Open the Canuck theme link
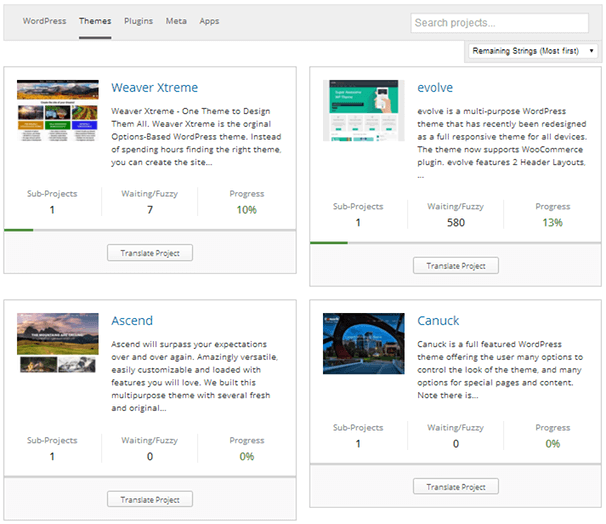 click(x=438, y=321)
